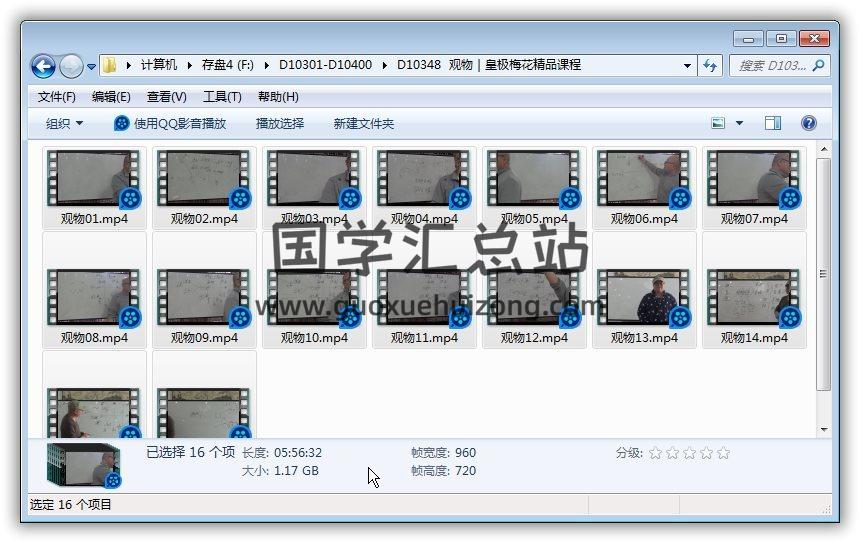Open the 工具(T) menu

click(x=222, y=97)
